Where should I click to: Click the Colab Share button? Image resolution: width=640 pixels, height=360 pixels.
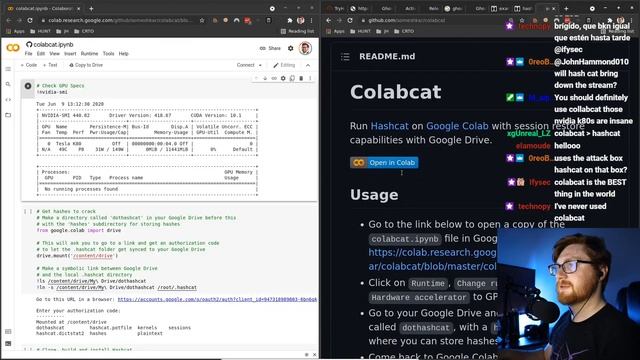(270, 48)
